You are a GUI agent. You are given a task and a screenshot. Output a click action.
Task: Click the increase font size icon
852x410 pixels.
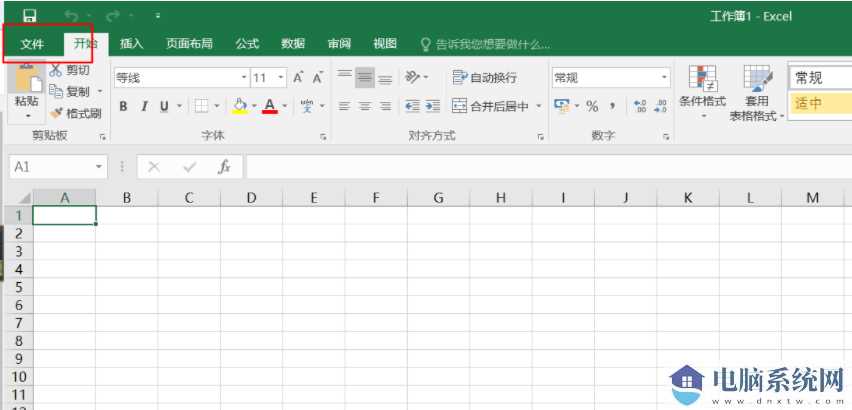tap(298, 78)
